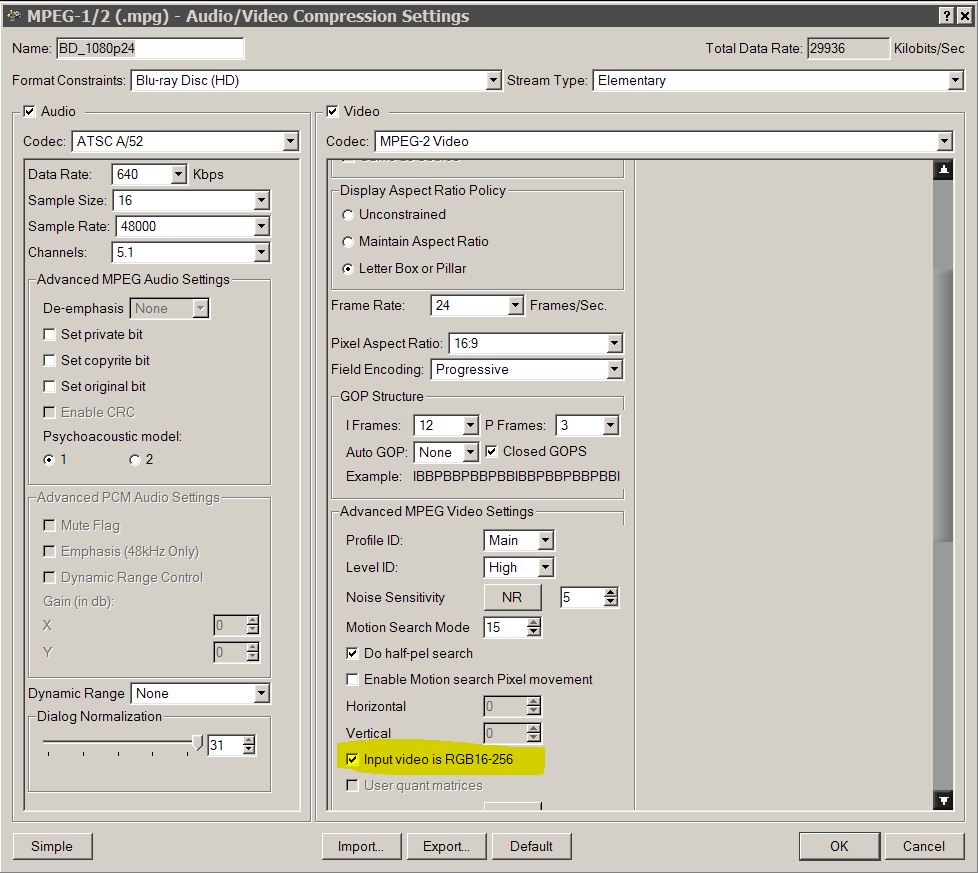
Task: Open Stream Type dropdown
Action: 955,80
